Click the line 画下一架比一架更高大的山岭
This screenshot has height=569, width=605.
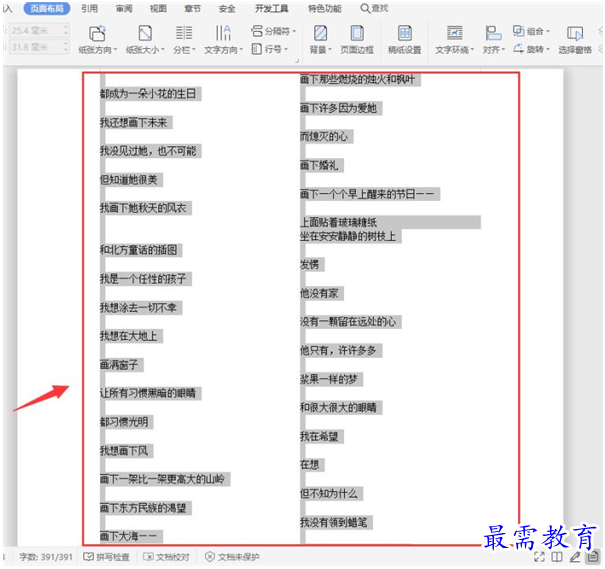click(162, 479)
